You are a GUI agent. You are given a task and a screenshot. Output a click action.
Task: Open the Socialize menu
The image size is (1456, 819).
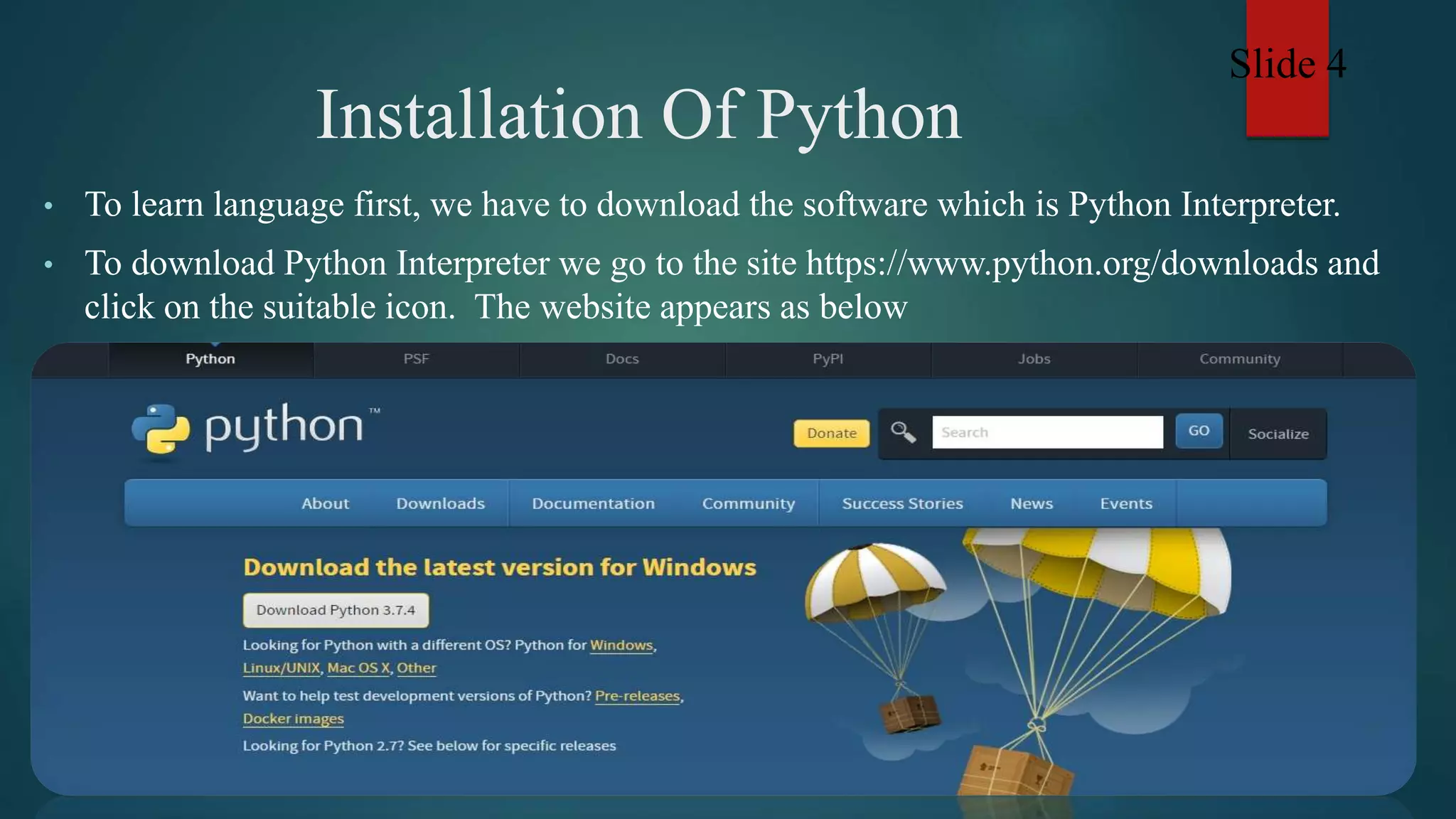[1278, 434]
